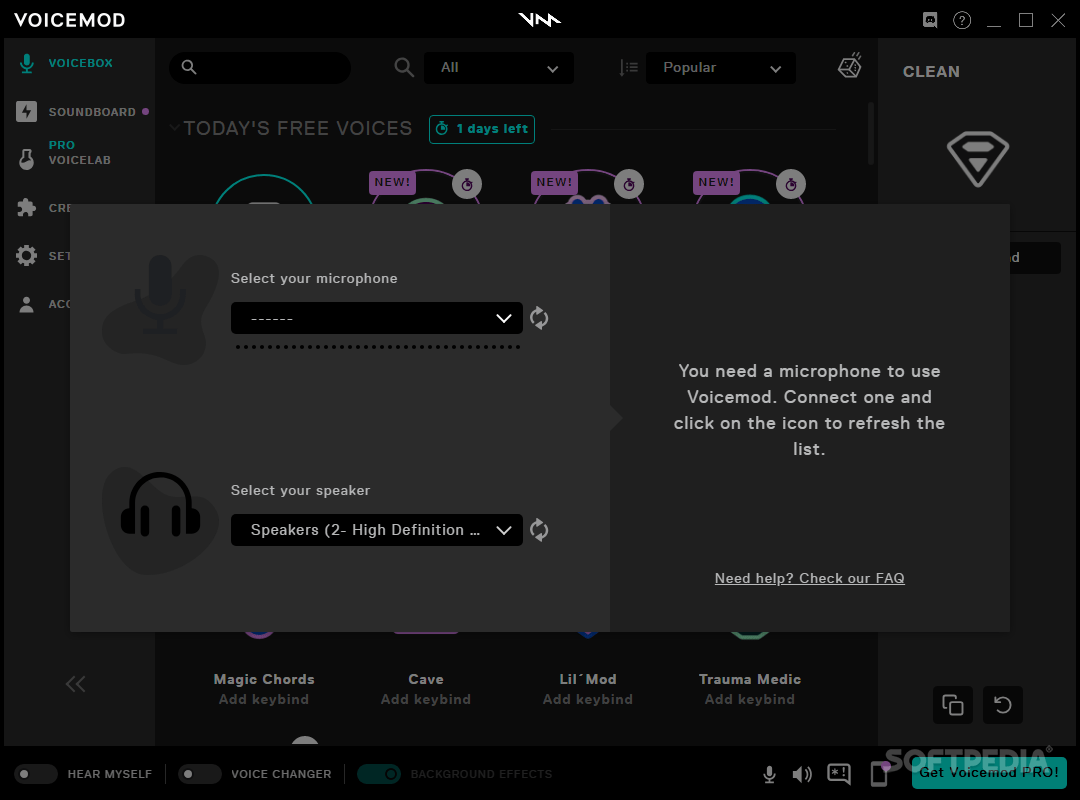This screenshot has height=800, width=1080.
Task: Toggle the Hear Myself switch
Action: tap(36, 774)
